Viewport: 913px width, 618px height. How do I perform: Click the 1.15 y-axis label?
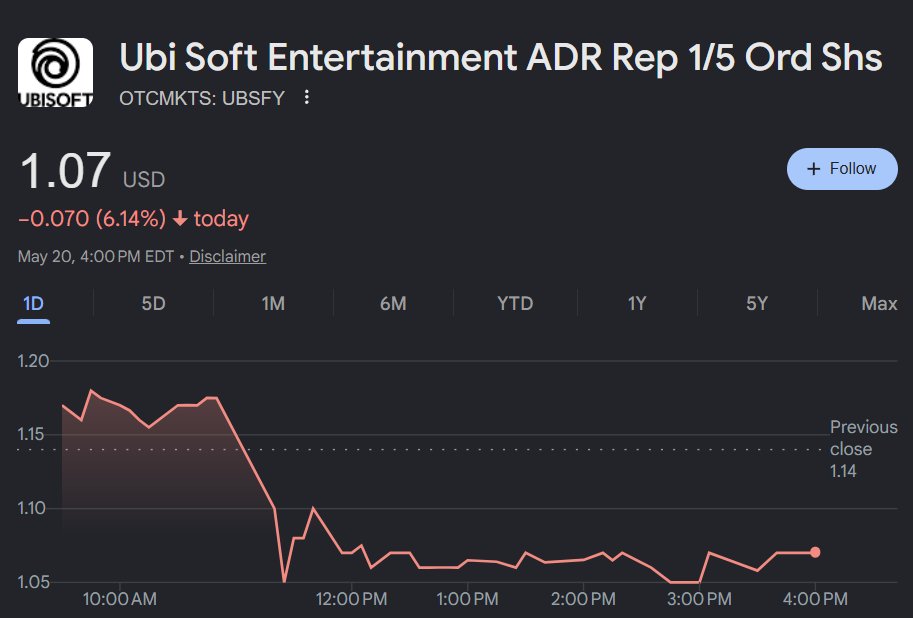(x=31, y=434)
